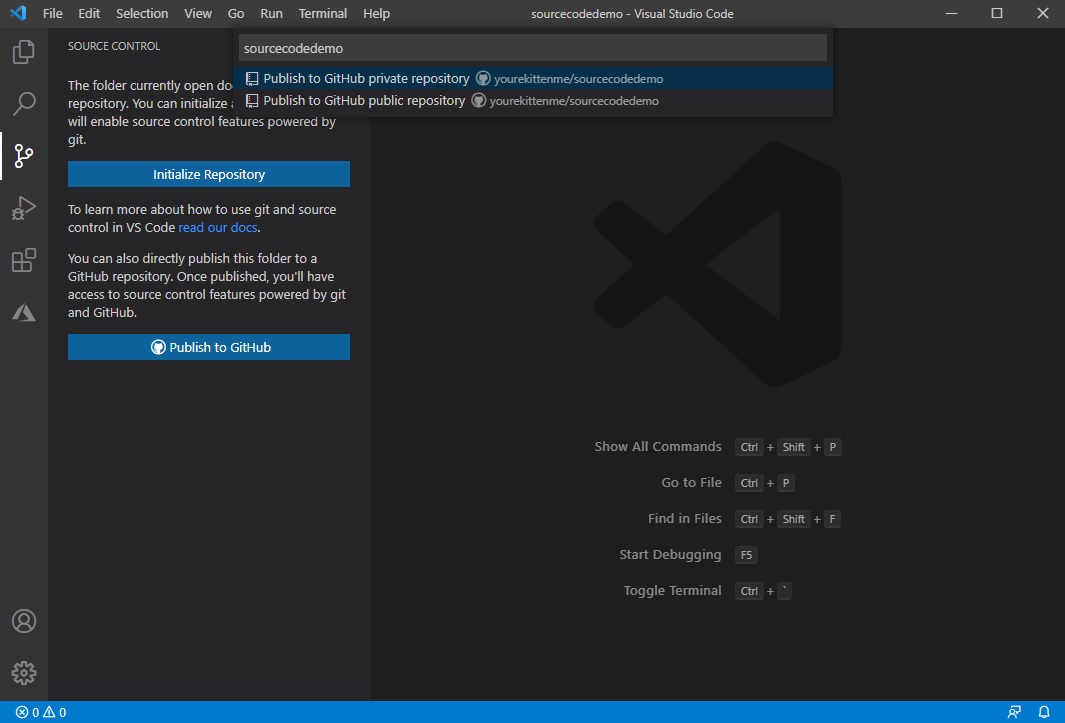Open the 'read our docs' link
This screenshot has width=1065, height=723.
point(218,226)
